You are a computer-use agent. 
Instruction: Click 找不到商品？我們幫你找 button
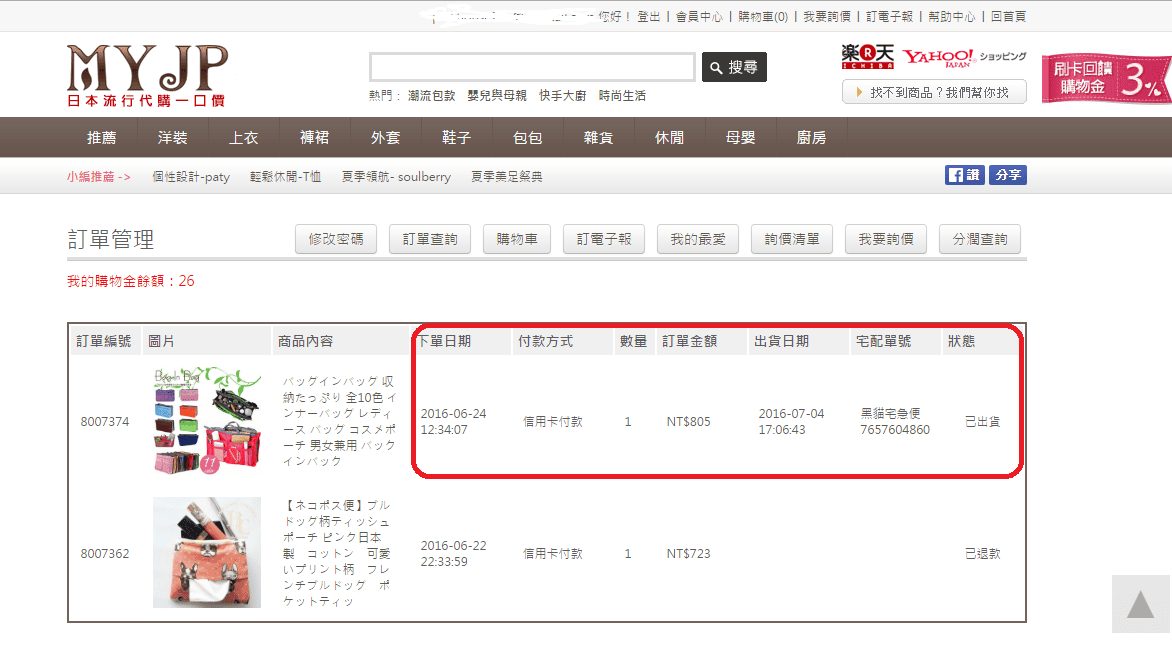(934, 92)
